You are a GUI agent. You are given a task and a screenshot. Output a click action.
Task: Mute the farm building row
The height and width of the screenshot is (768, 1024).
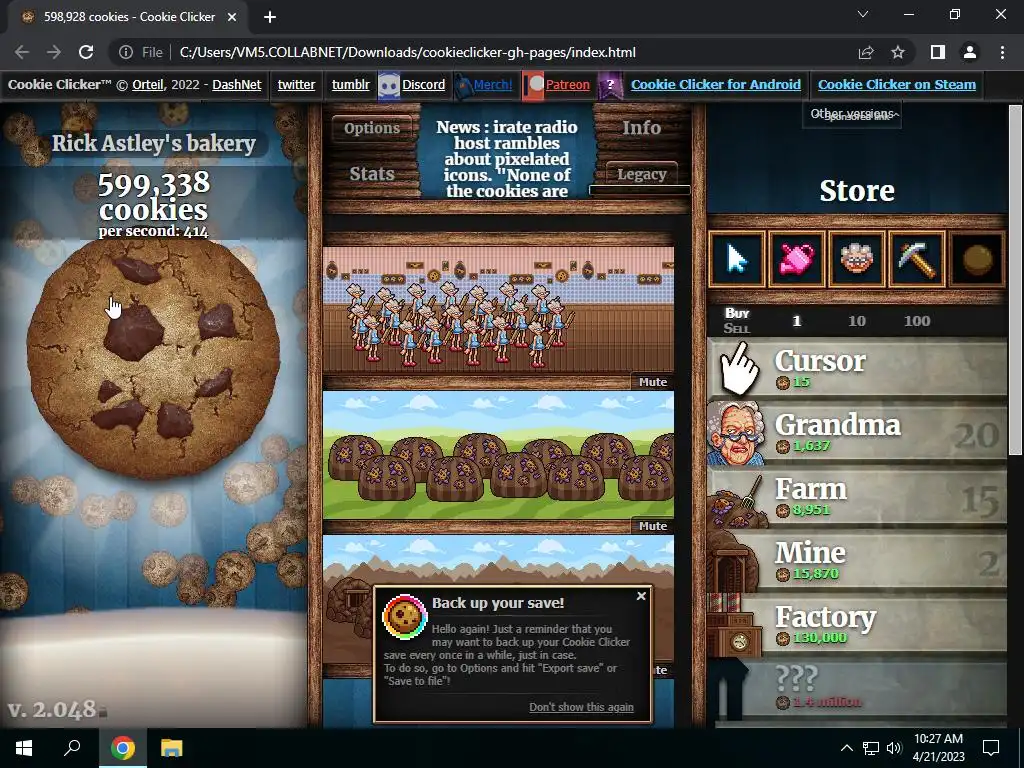[652, 526]
